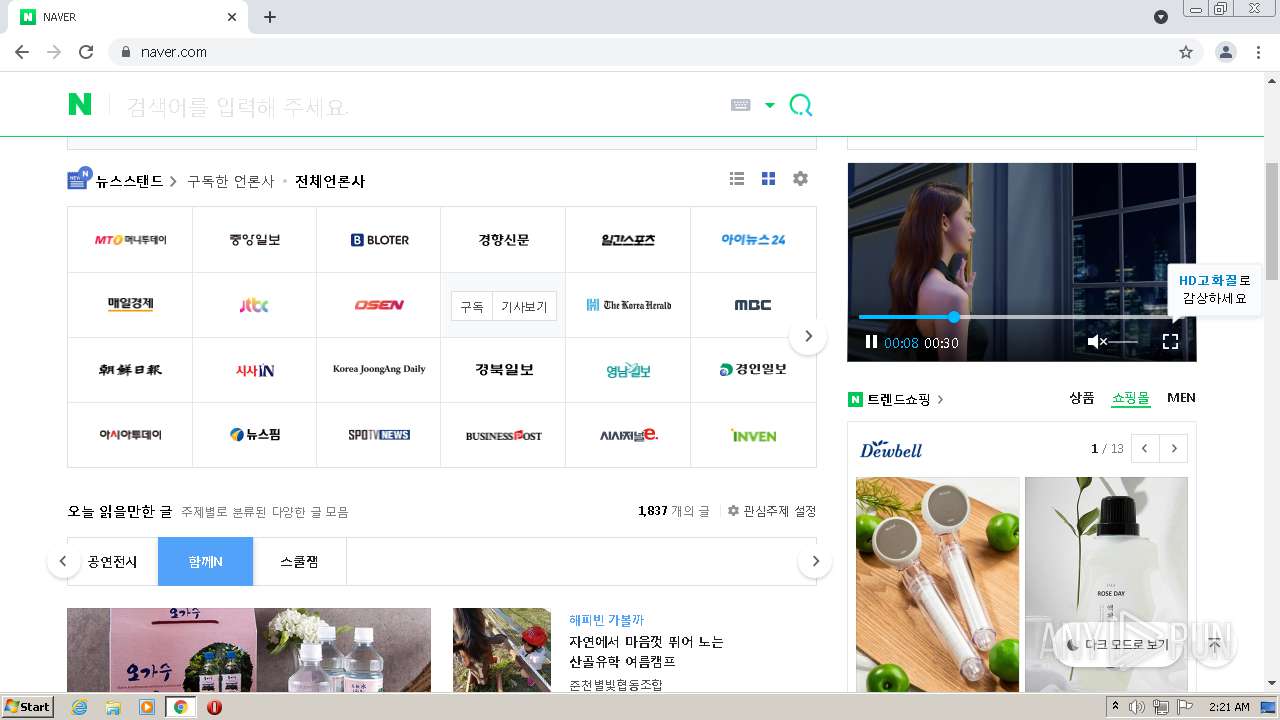Open the 뉴스핌 publisher logo

pyautogui.click(x=255, y=435)
